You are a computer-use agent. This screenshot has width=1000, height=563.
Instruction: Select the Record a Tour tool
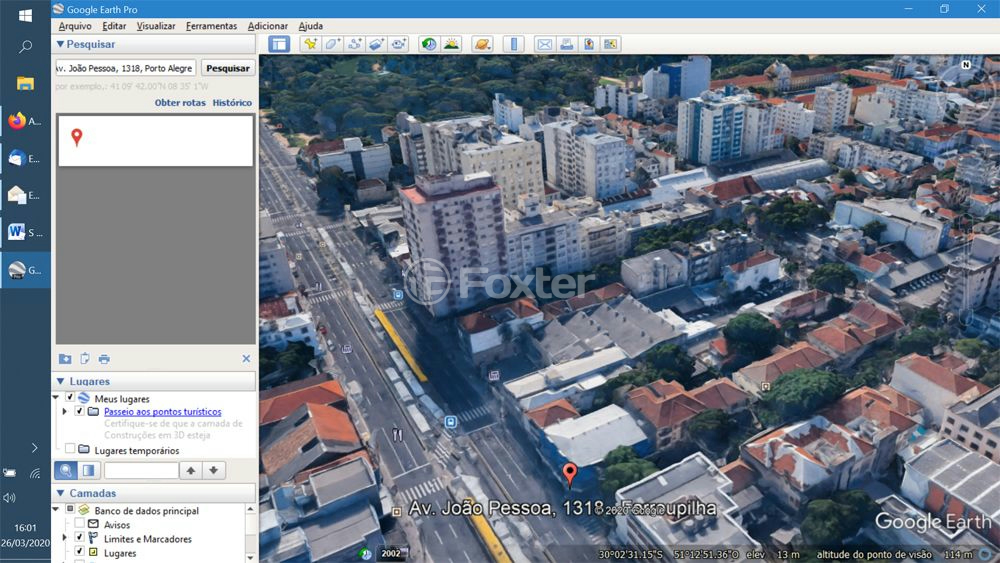click(399, 44)
